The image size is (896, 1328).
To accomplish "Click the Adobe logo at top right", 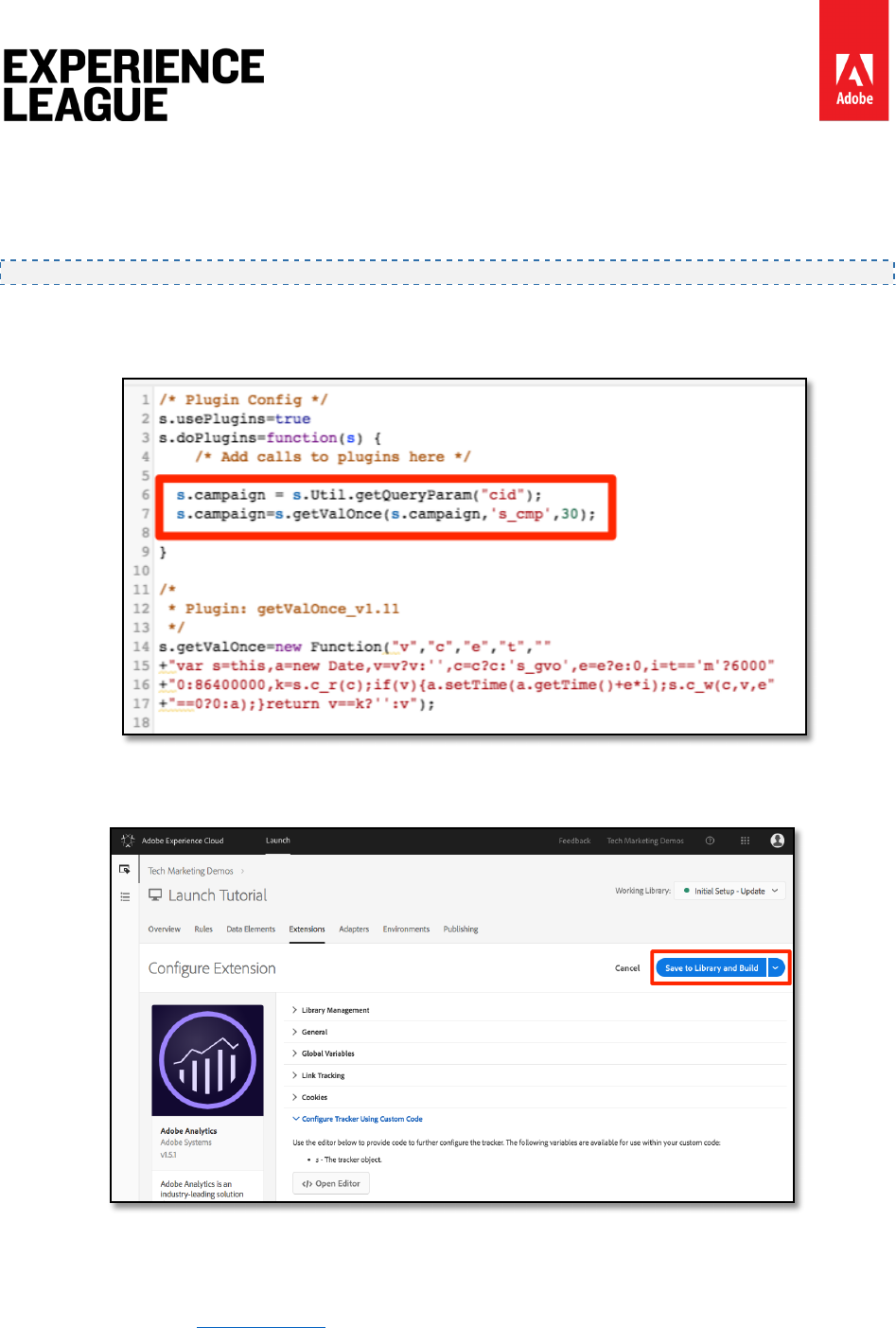I will pyautogui.click(x=853, y=61).
